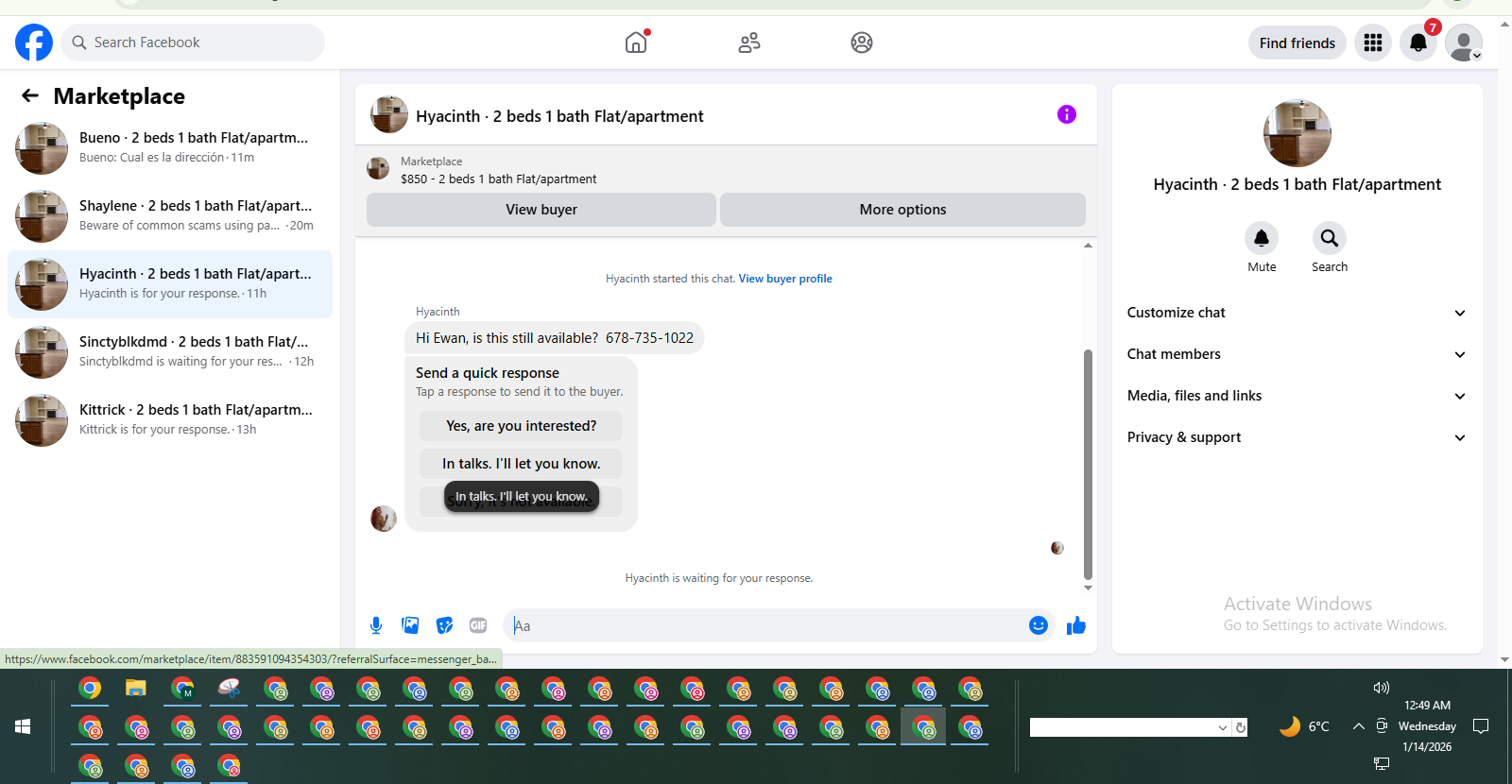The image size is (1512, 784).
Task: Select the Hyacinth conversation in the chat list
Action: pyautogui.click(x=170, y=284)
